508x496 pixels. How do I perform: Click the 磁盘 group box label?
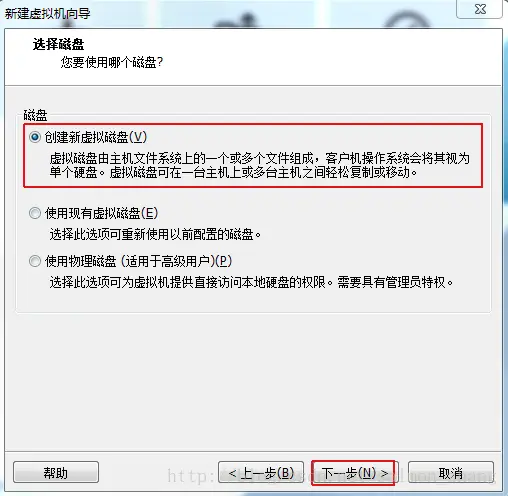(35, 115)
